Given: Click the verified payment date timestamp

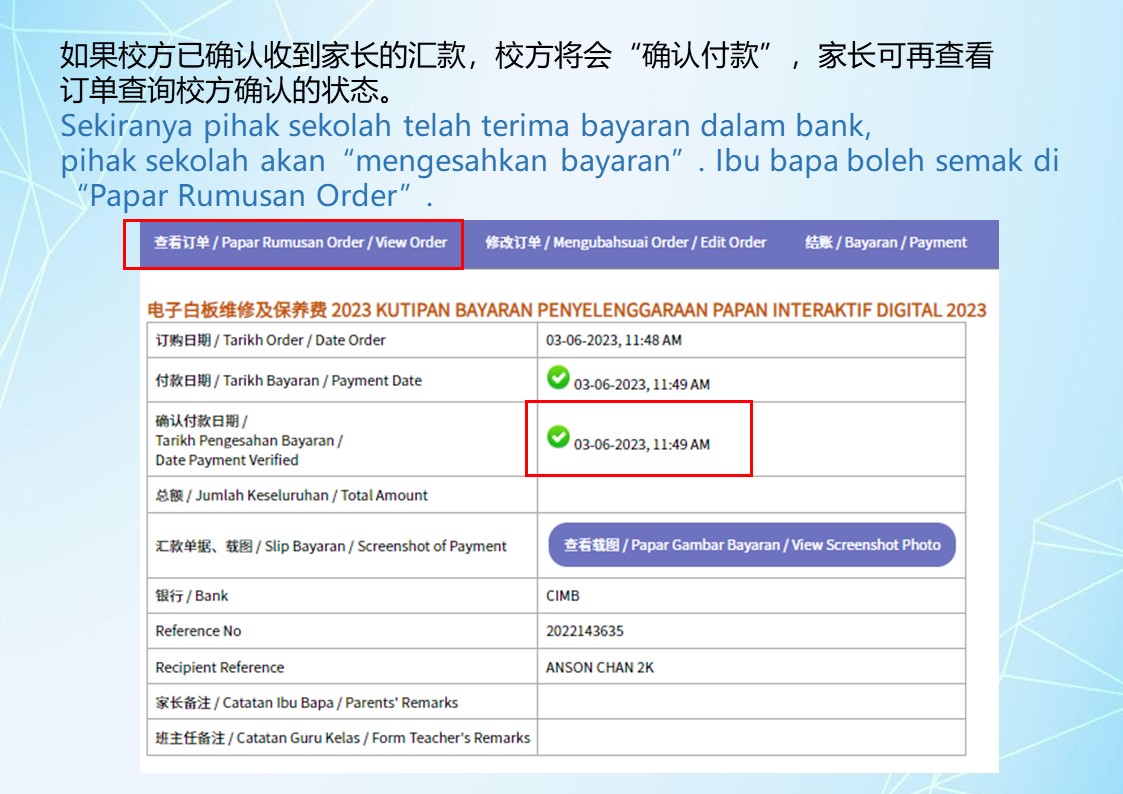Looking at the screenshot, I should [x=642, y=445].
